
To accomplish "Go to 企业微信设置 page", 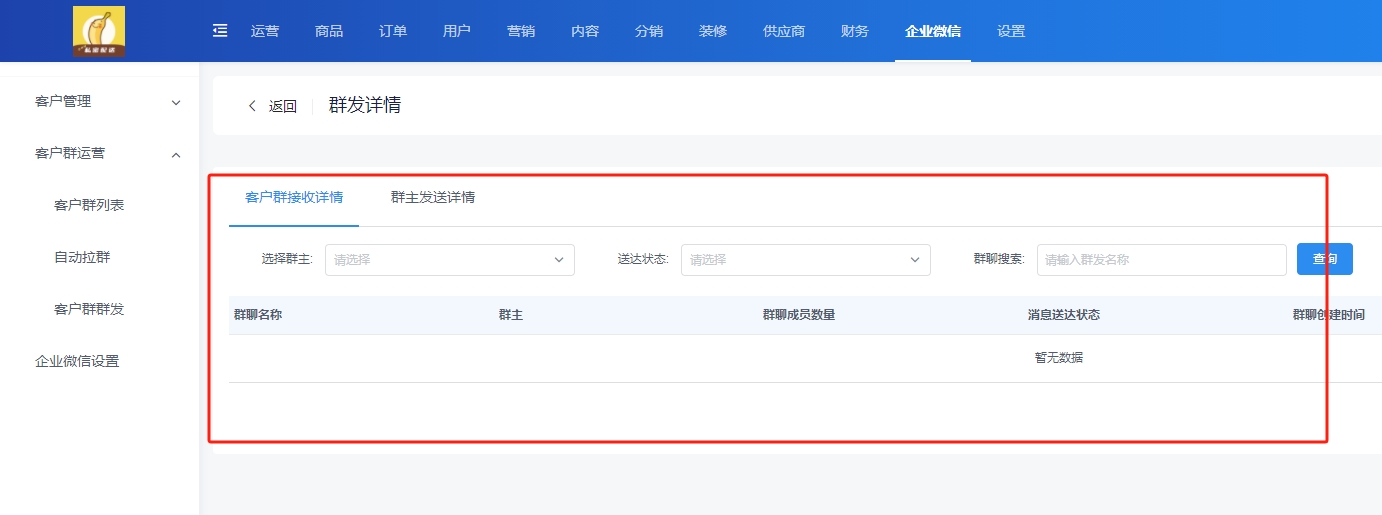I will coord(77,362).
